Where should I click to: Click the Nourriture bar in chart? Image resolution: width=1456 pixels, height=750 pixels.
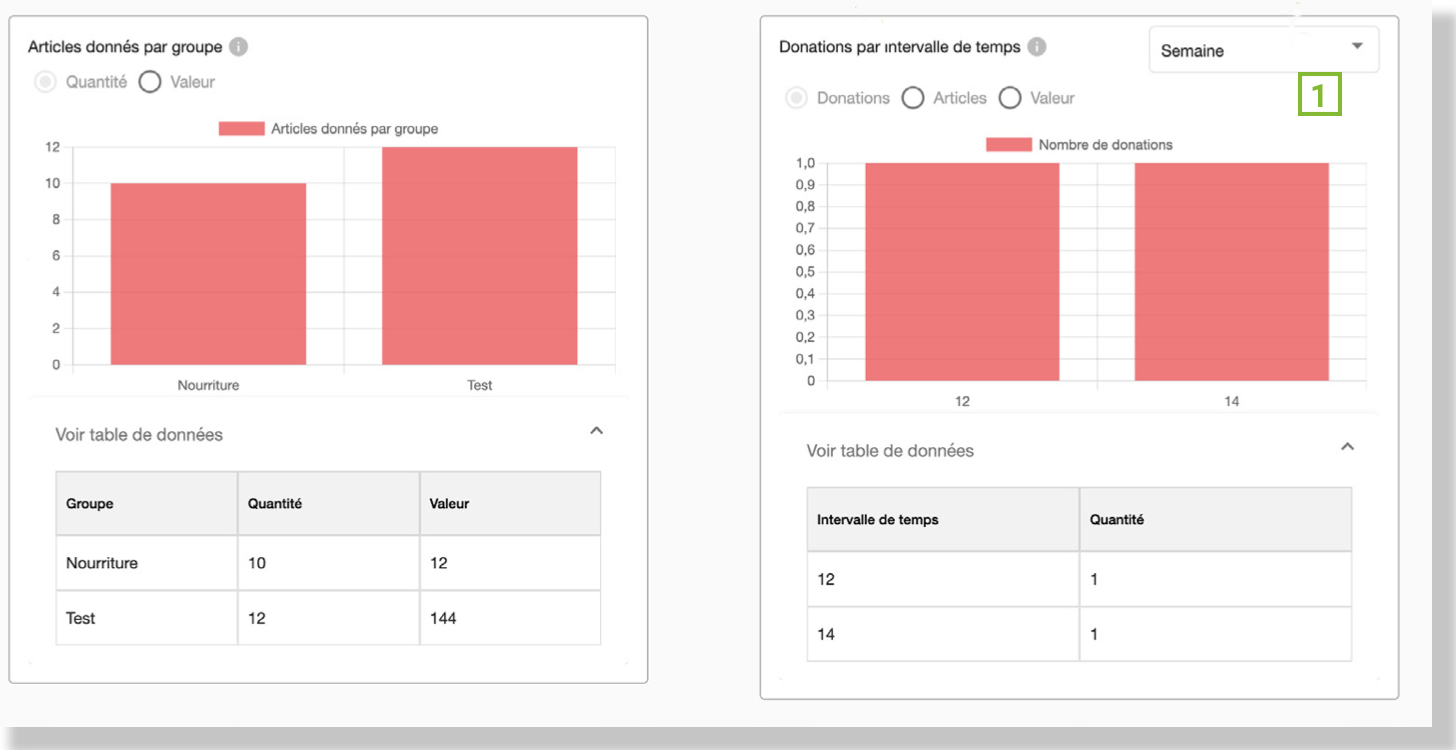208,274
